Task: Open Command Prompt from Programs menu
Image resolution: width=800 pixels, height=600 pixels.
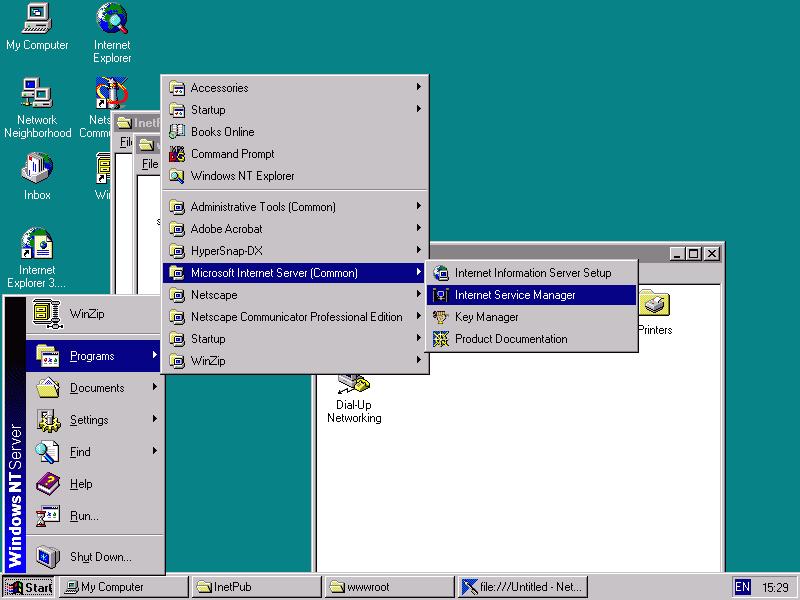Action: click(x=232, y=154)
